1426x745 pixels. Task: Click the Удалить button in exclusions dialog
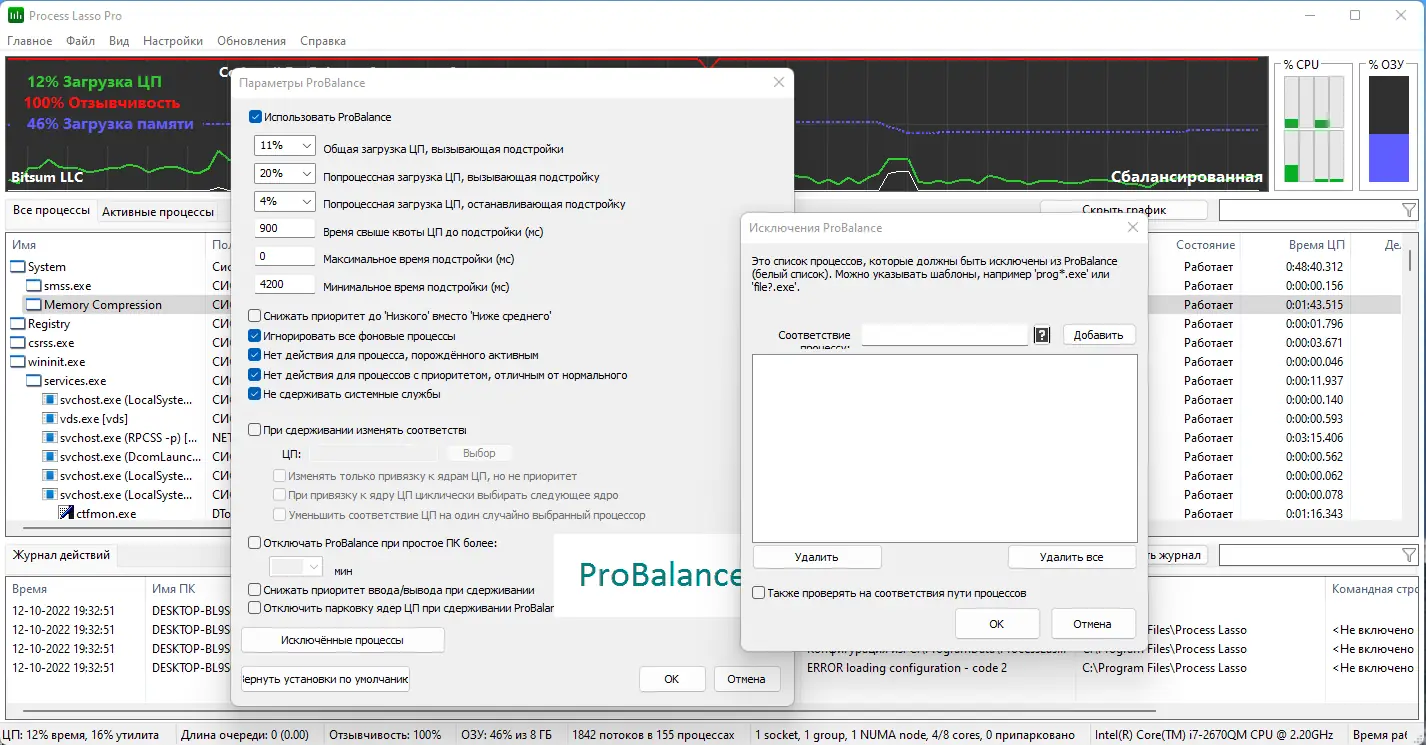point(817,557)
